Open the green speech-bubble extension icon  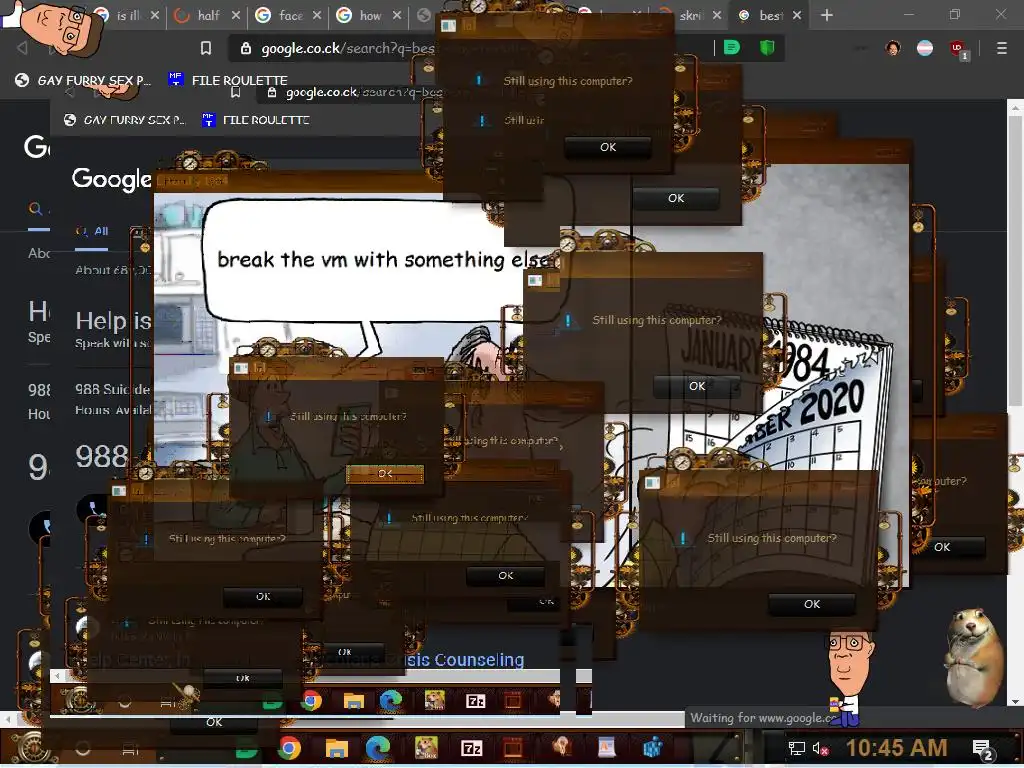(x=732, y=48)
